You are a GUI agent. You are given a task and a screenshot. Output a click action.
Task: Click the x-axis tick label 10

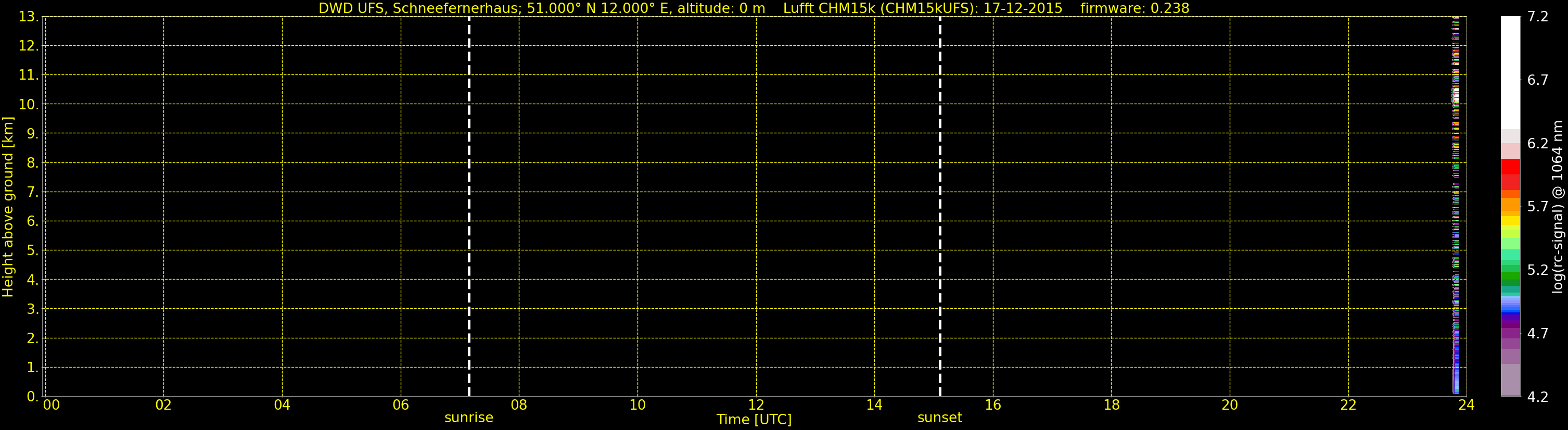[638, 405]
